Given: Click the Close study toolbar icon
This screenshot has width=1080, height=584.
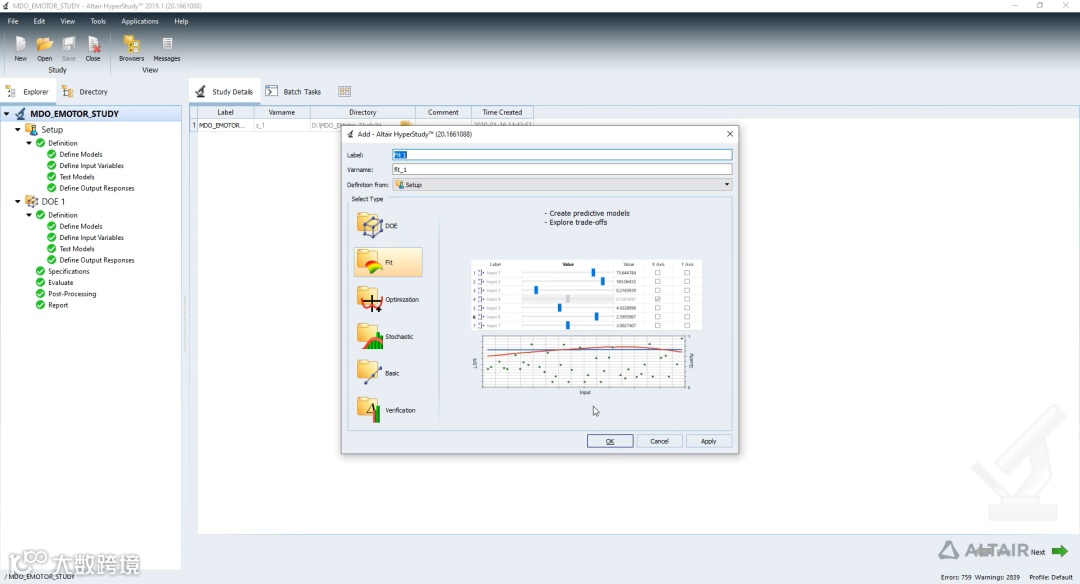Looking at the screenshot, I should 93,45.
